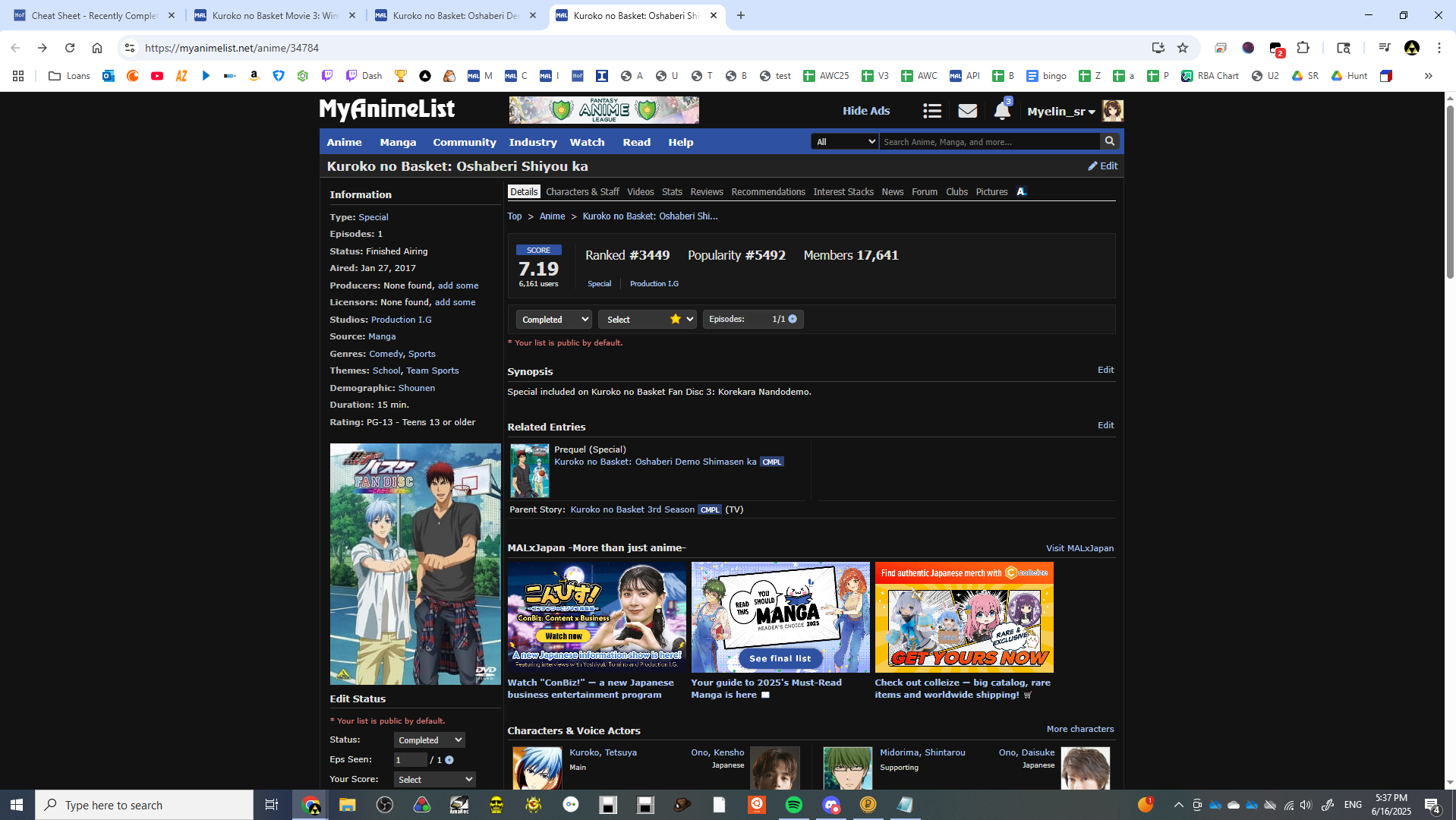
Task: Click the Windows Start button
Action: 17,805
